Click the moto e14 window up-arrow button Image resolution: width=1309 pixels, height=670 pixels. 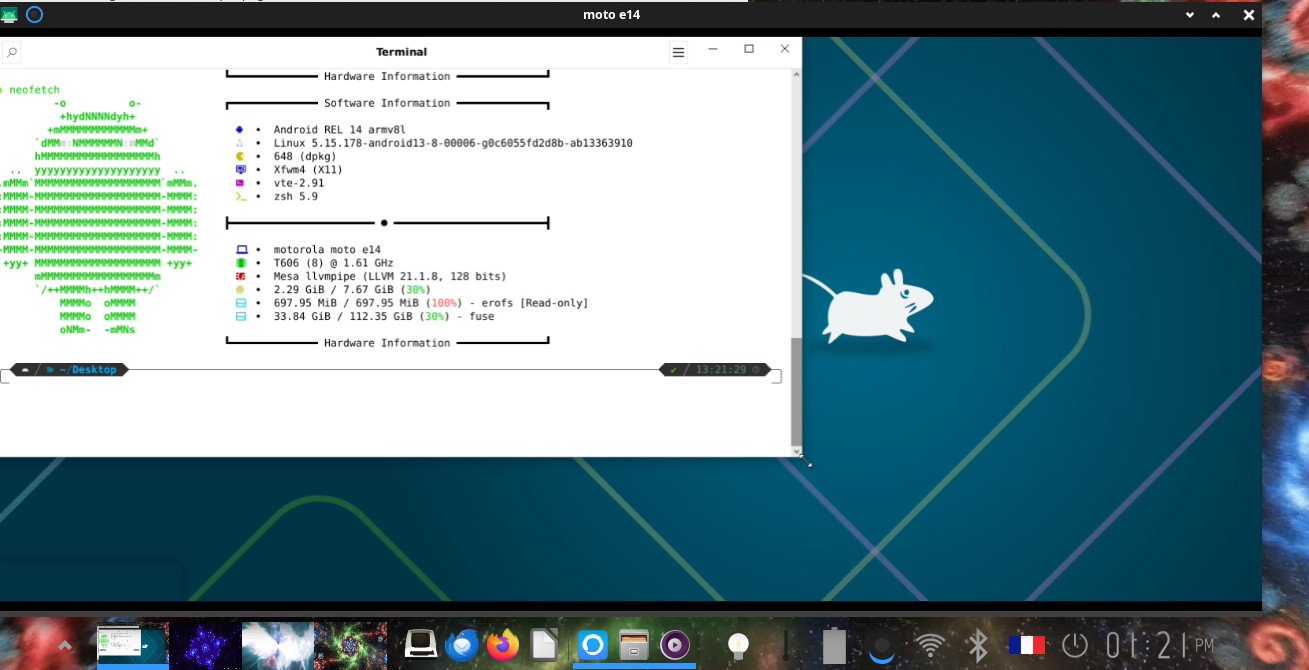pos(1217,15)
